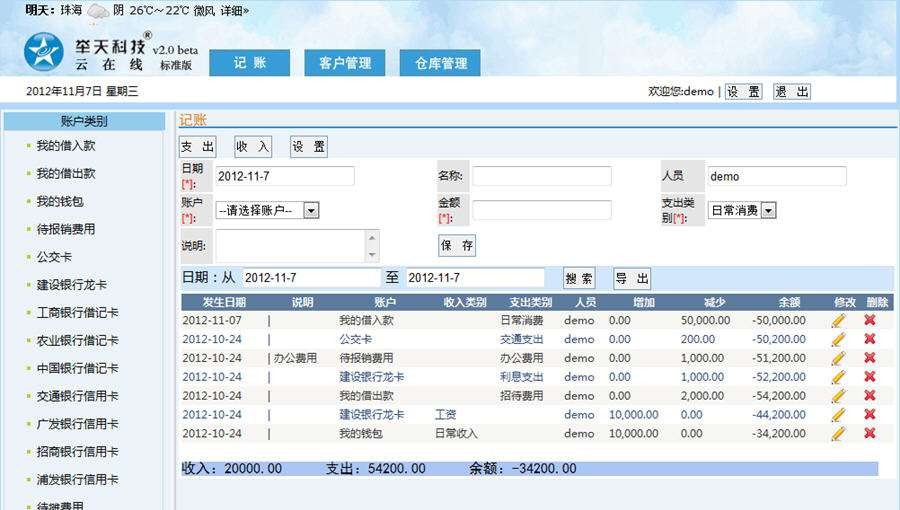Edit the 待报销费用 row with pencil icon

click(x=838, y=359)
